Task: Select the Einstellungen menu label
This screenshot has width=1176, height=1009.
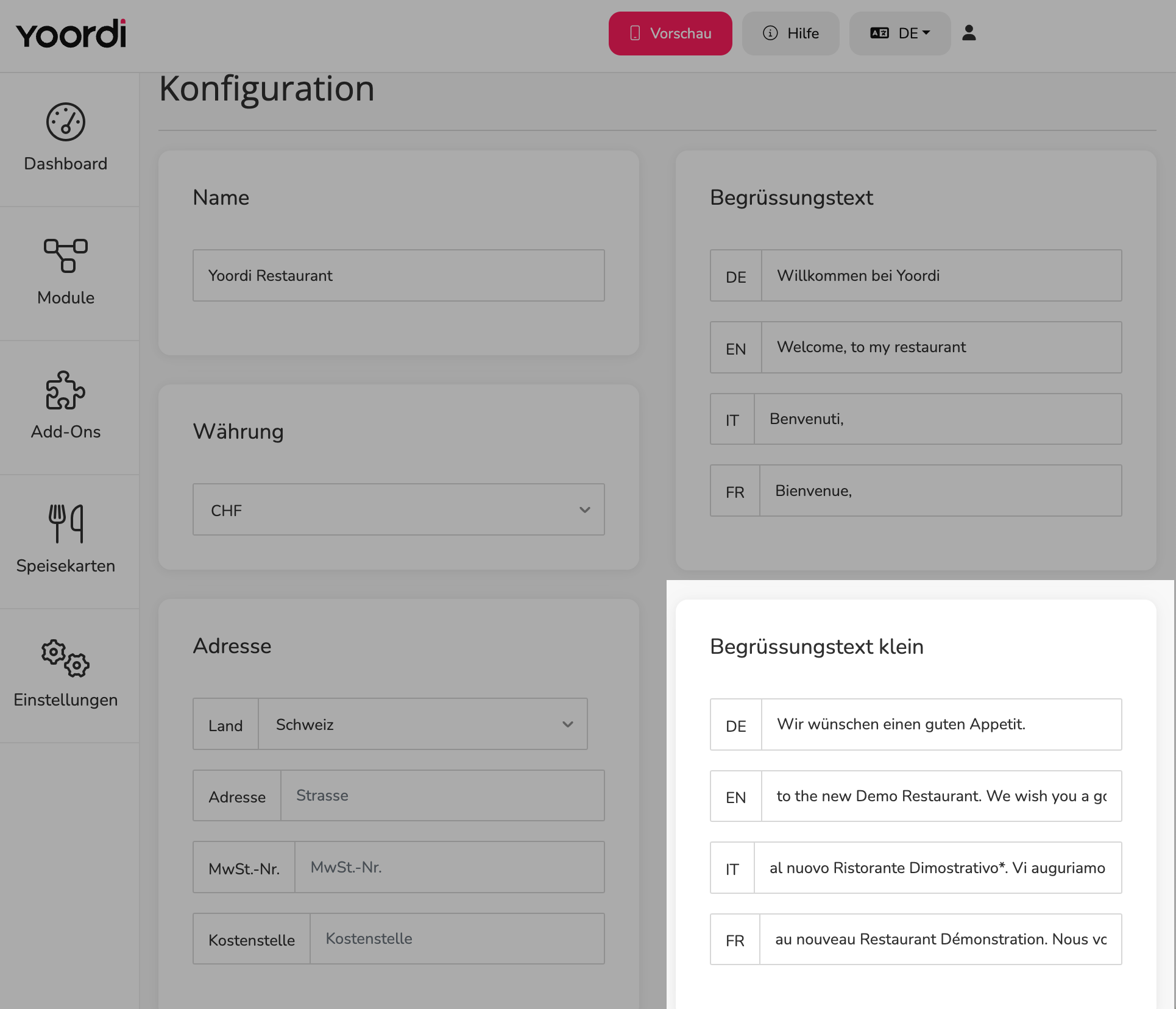Action: [x=66, y=700]
